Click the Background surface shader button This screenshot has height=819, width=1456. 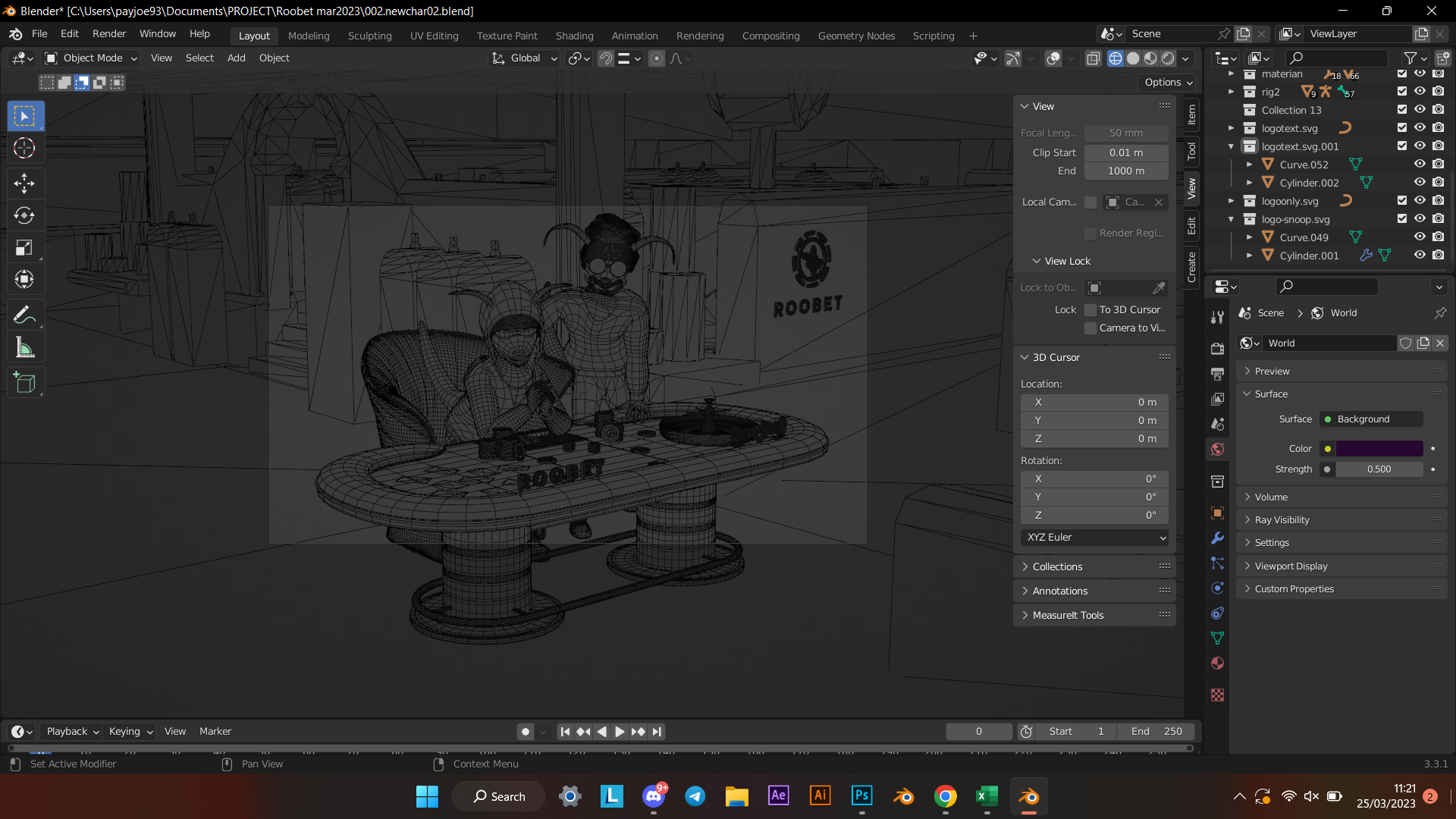click(x=1372, y=419)
